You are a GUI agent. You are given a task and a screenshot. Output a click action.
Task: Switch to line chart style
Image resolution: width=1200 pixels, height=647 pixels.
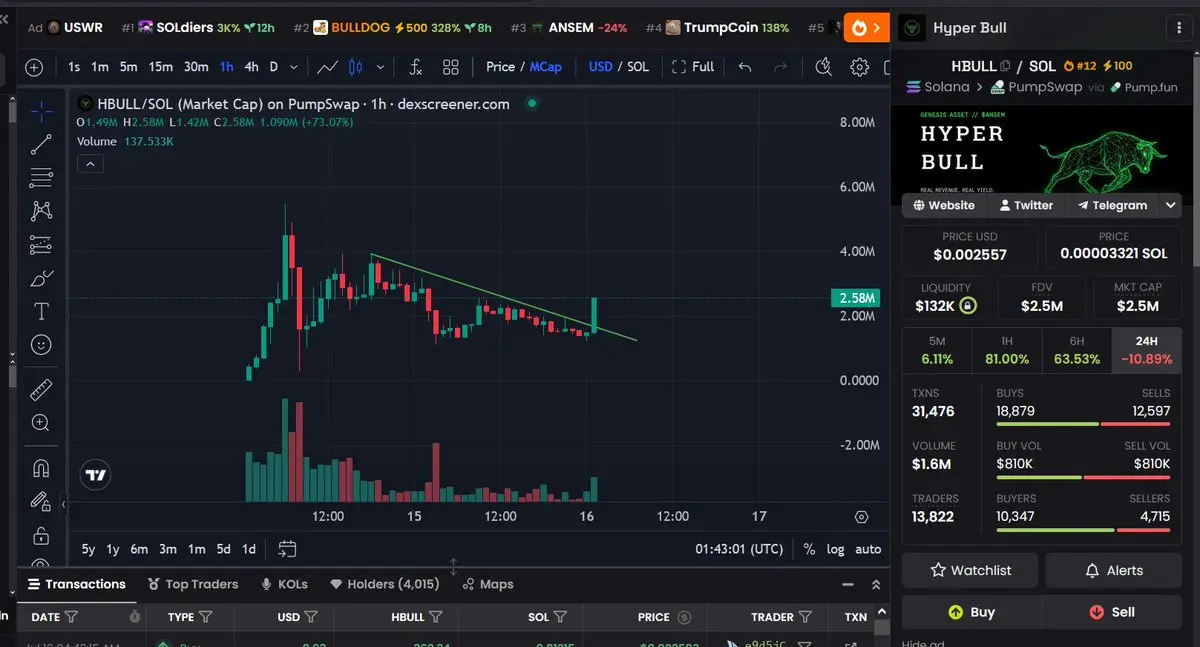327,67
